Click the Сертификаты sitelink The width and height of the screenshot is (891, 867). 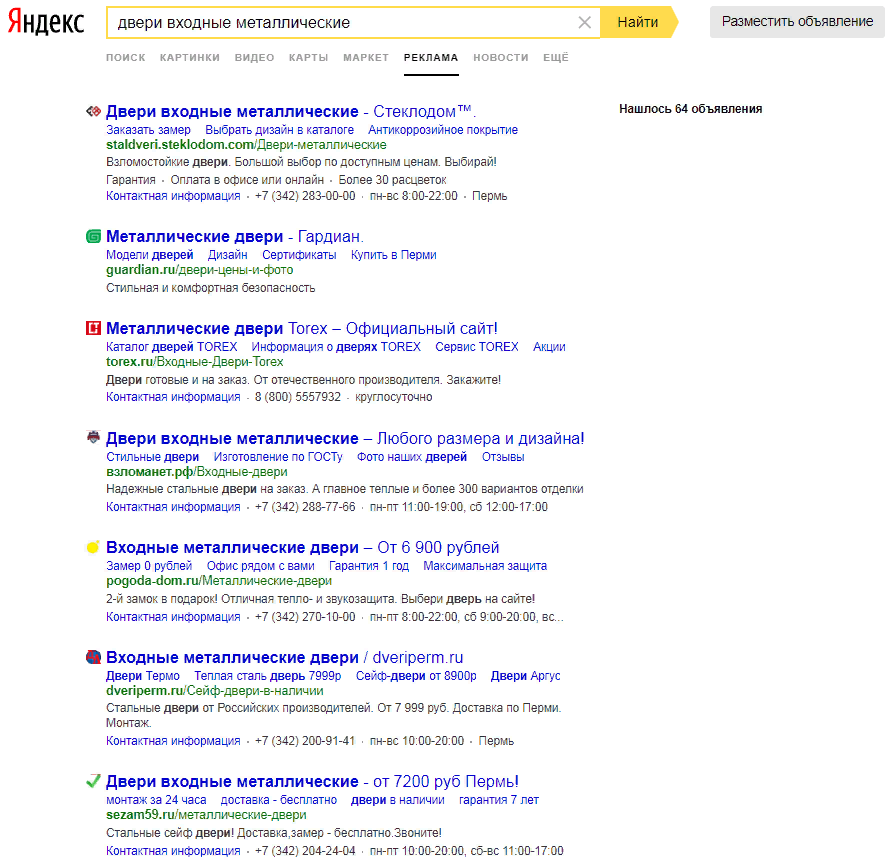point(299,255)
